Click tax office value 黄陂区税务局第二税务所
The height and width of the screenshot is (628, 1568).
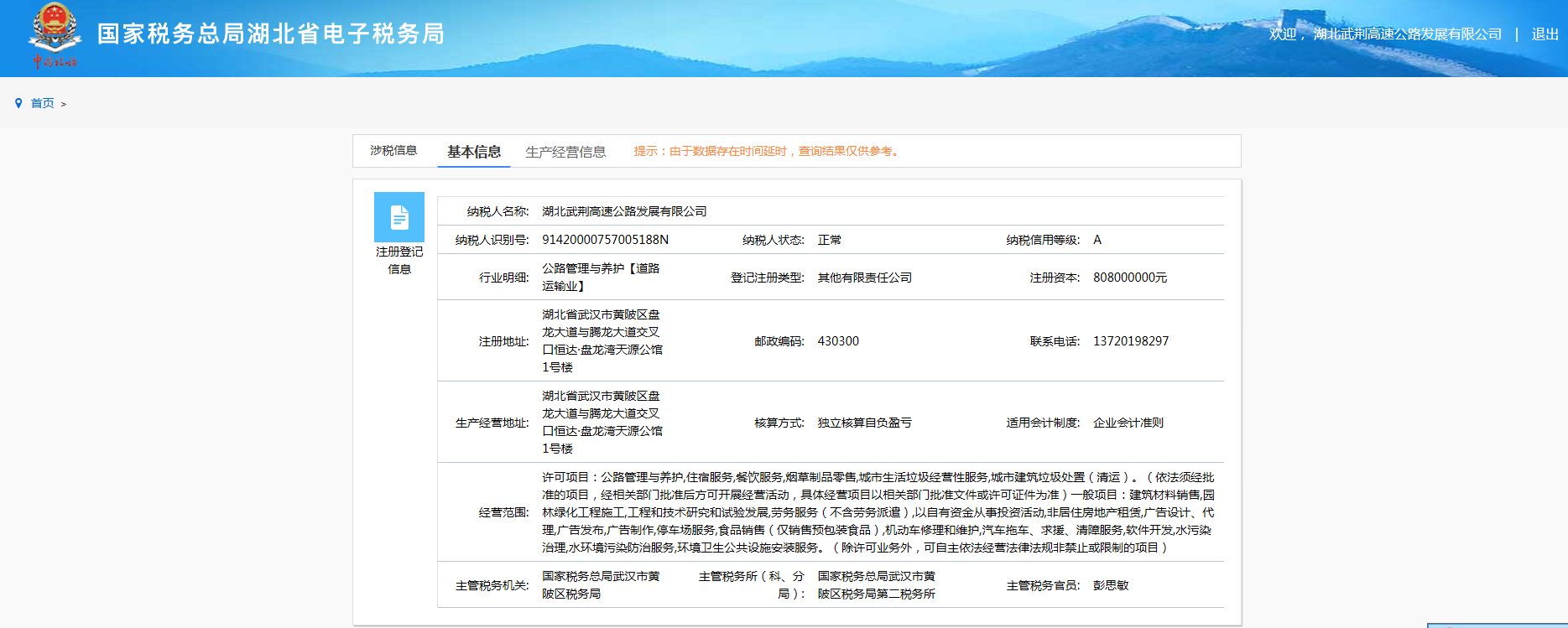[x=877, y=584]
